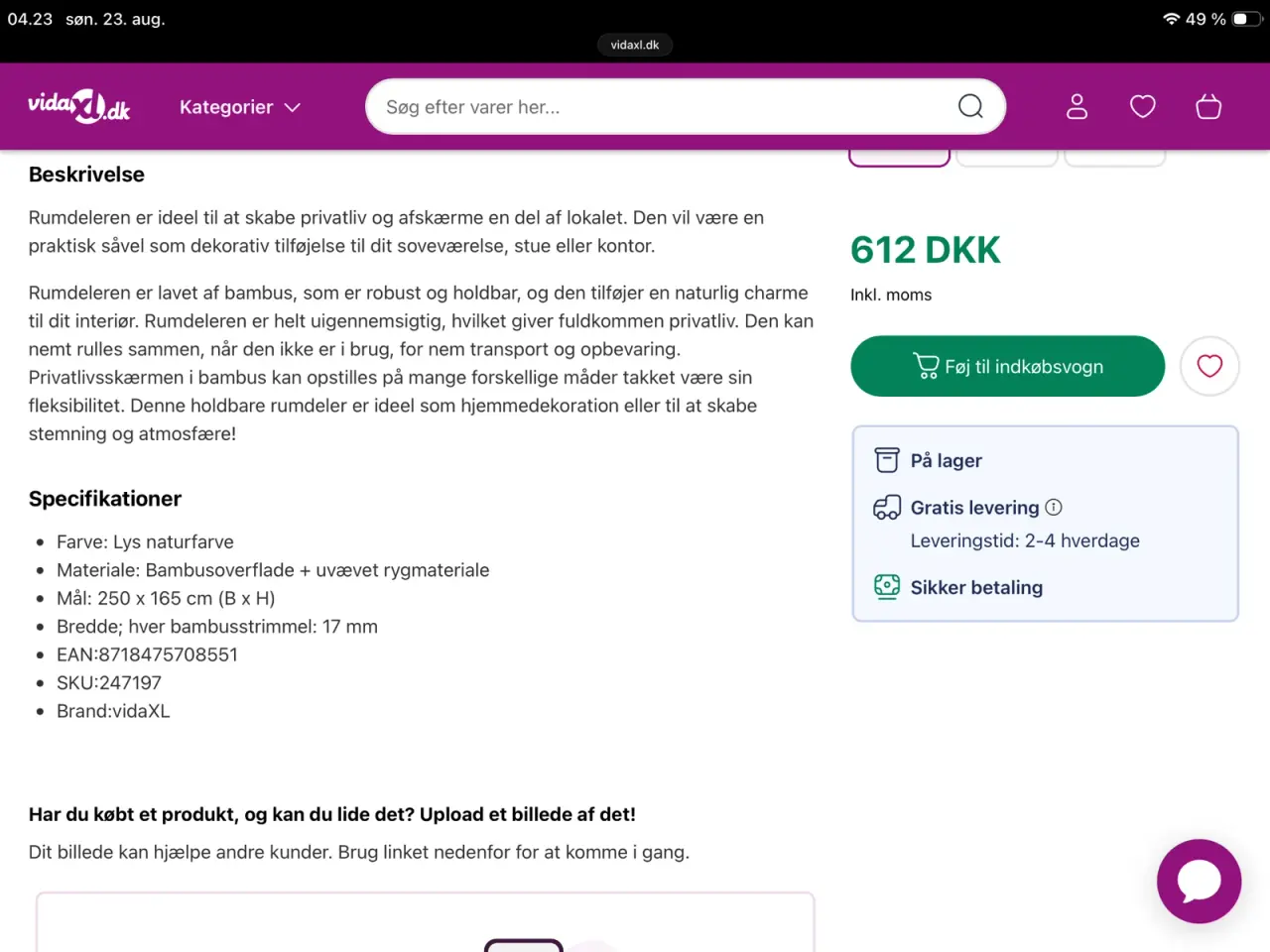Open the vidaXL.dk home logo
Viewport: 1270px width, 952px height.
[x=78, y=106]
